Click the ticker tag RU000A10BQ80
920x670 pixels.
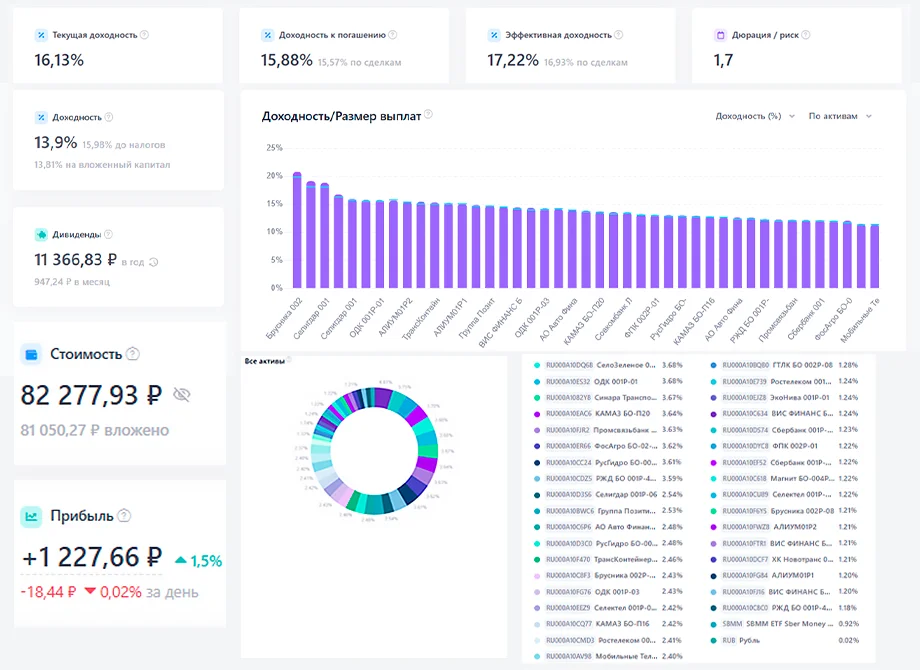(745, 365)
